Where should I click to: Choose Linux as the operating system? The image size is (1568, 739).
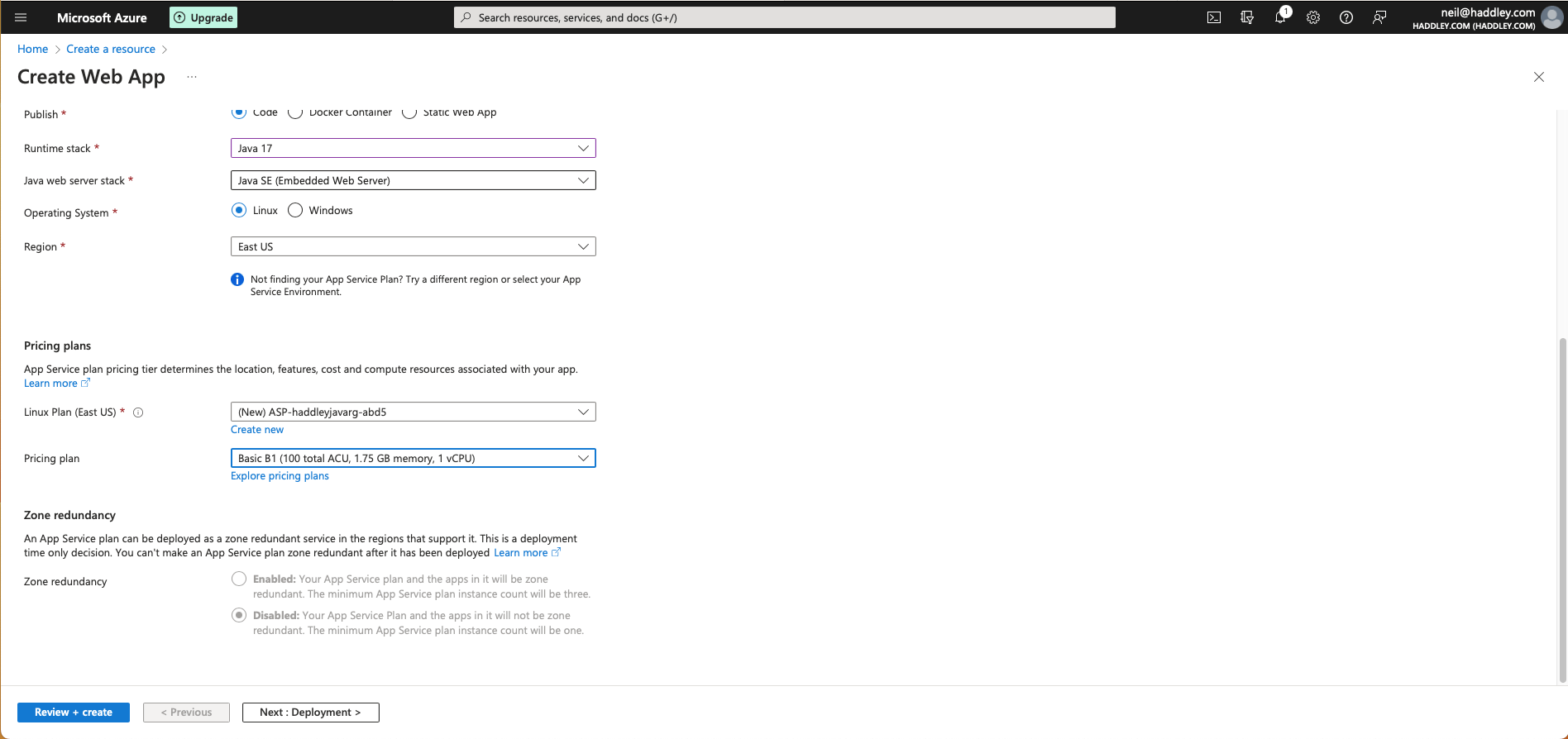click(x=239, y=210)
